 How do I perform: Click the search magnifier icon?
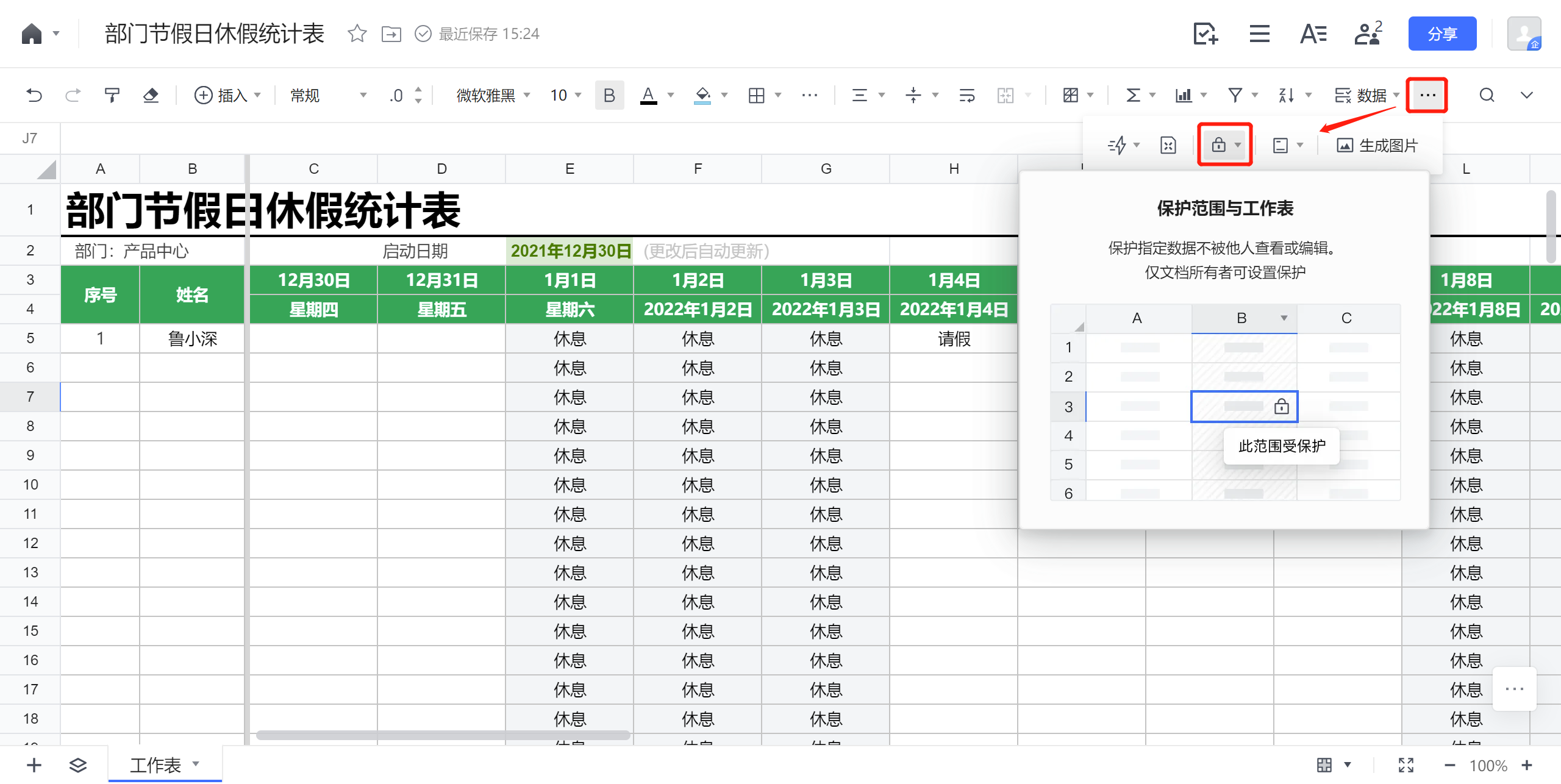pos(1487,95)
